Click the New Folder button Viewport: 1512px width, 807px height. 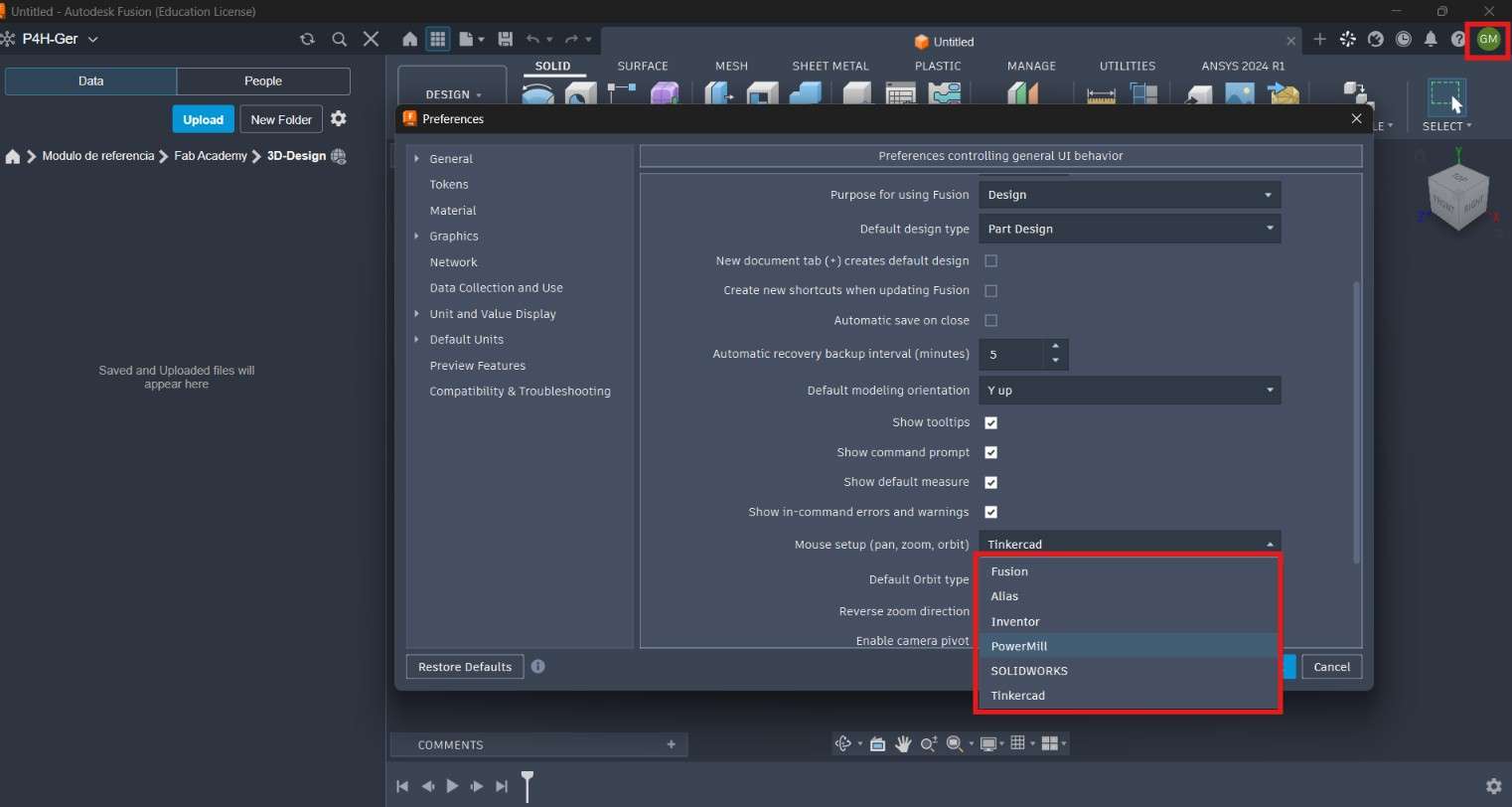coord(281,119)
